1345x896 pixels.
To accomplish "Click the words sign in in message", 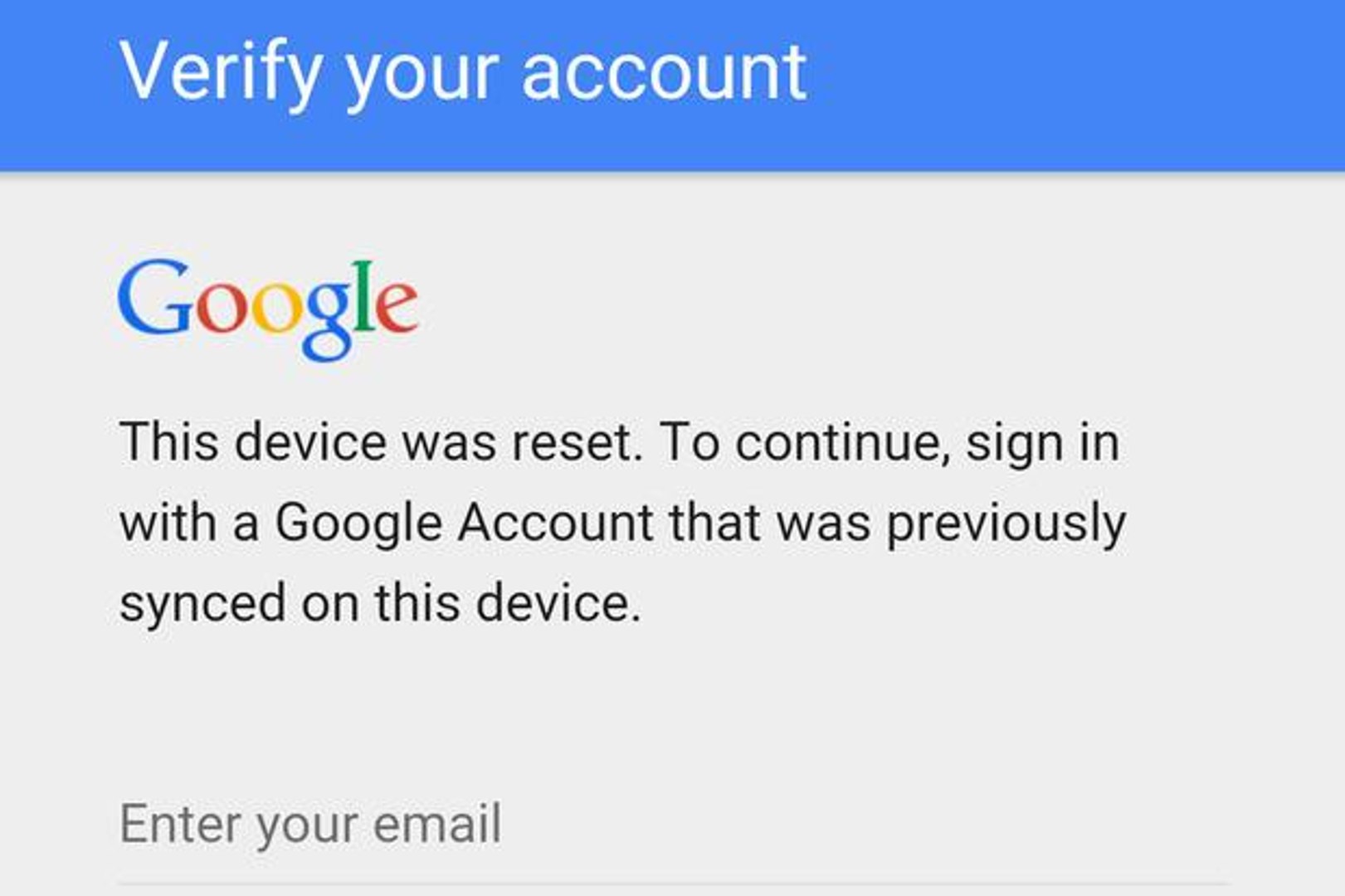I will pyautogui.click(x=1042, y=444).
